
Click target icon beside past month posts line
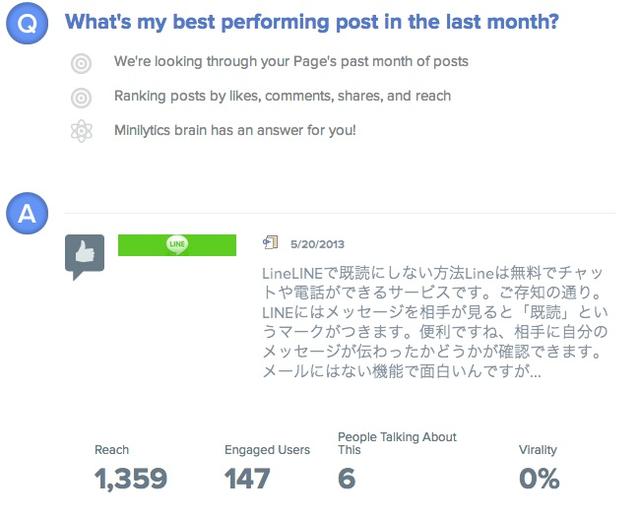coord(83,64)
